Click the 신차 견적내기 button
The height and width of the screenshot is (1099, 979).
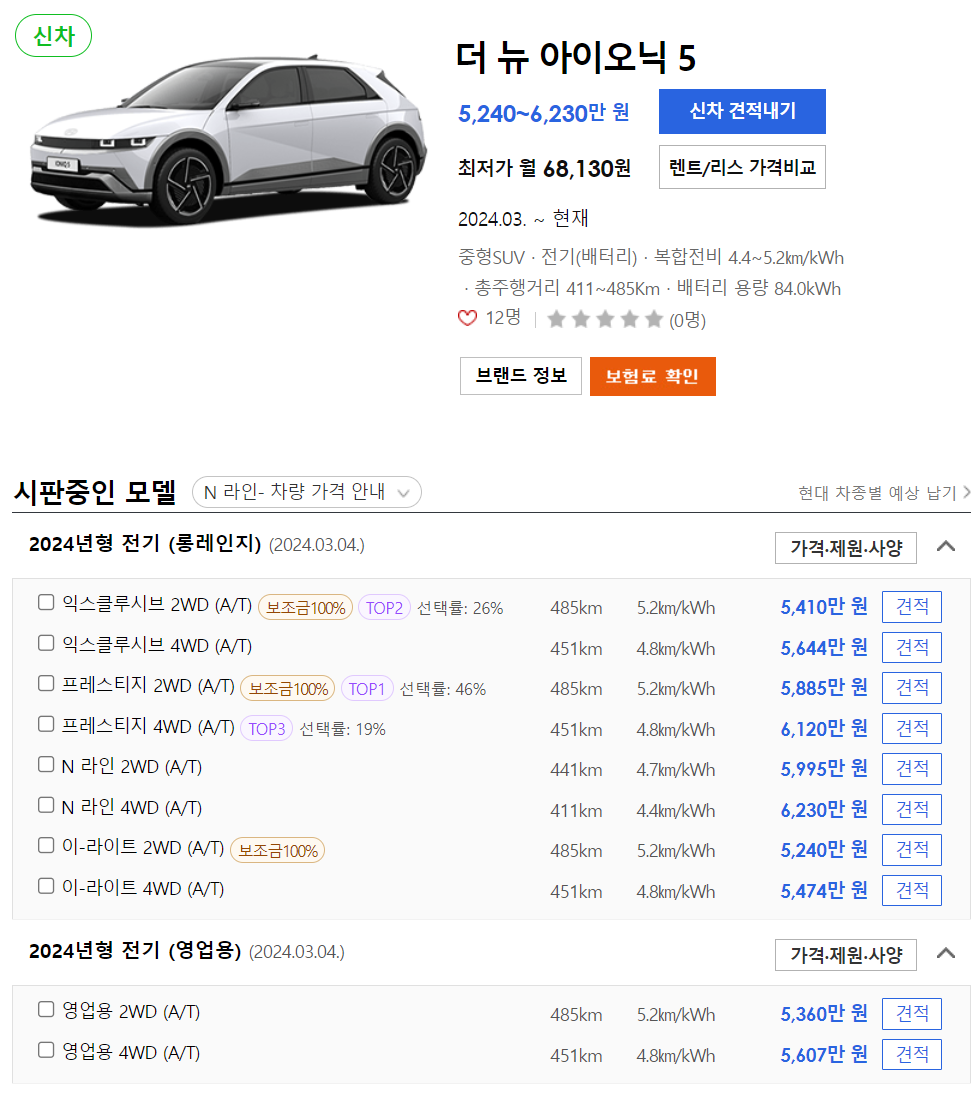click(x=742, y=111)
